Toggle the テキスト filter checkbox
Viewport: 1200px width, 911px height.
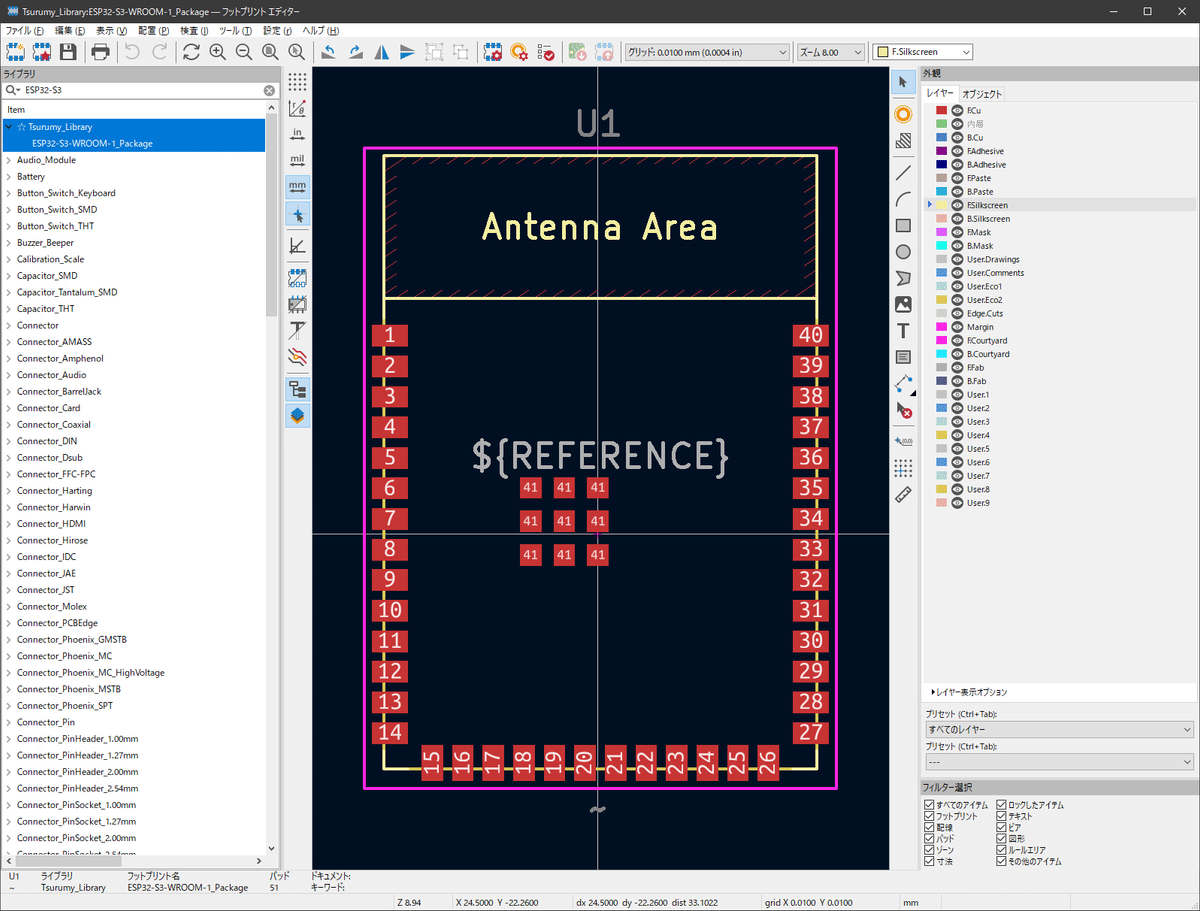pyautogui.click(x=1002, y=817)
